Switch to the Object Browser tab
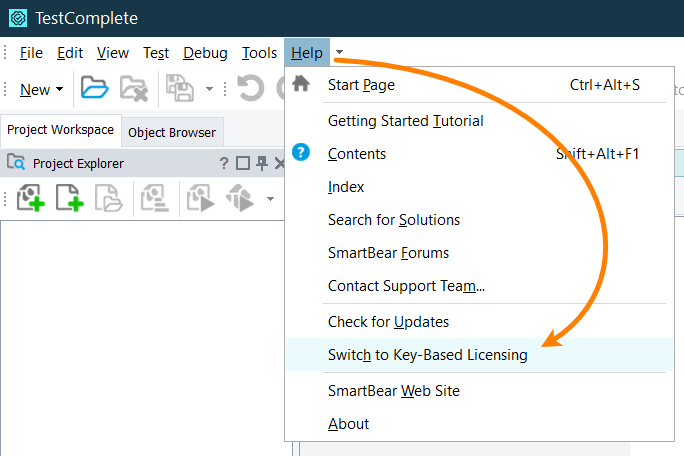Screen dimensions: 684x456 [x=171, y=132]
